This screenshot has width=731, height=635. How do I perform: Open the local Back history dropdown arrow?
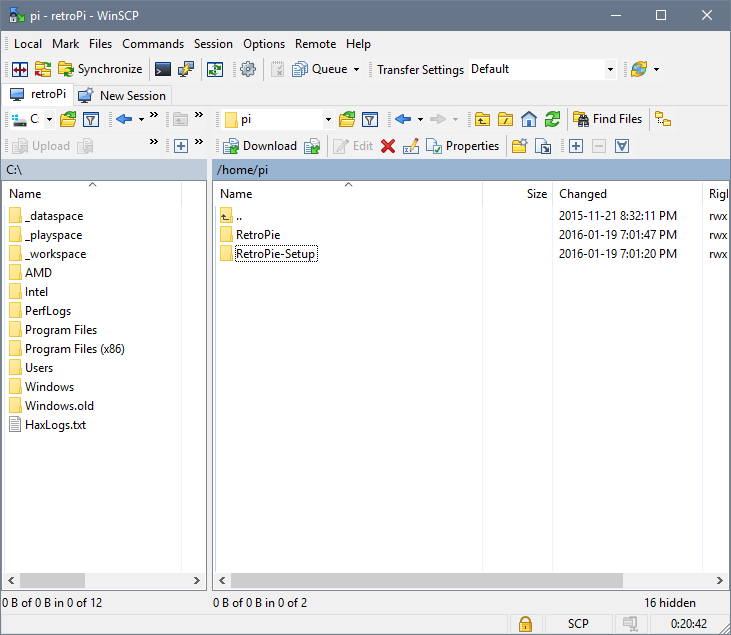point(141,119)
